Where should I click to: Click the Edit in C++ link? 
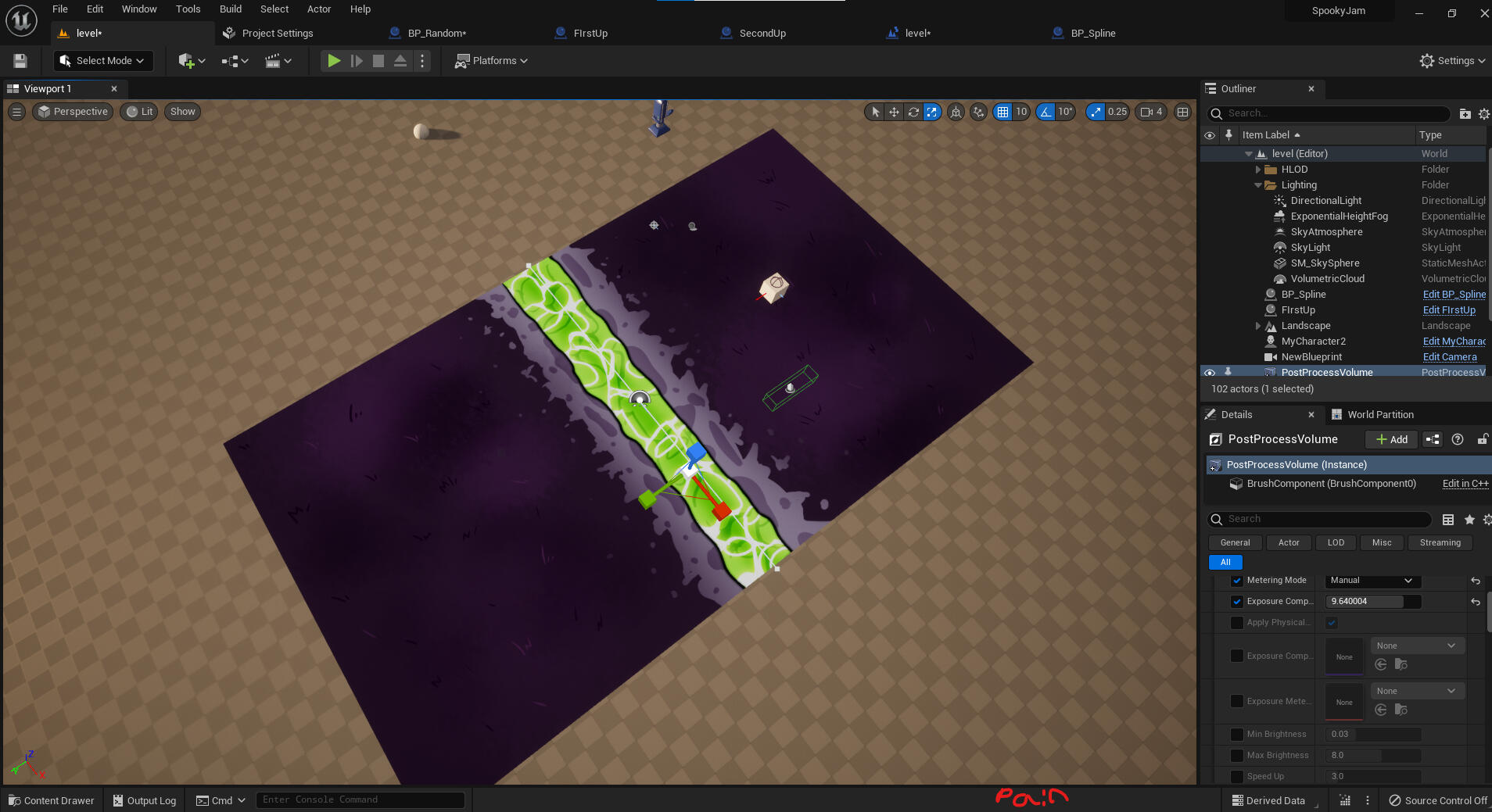(1465, 484)
